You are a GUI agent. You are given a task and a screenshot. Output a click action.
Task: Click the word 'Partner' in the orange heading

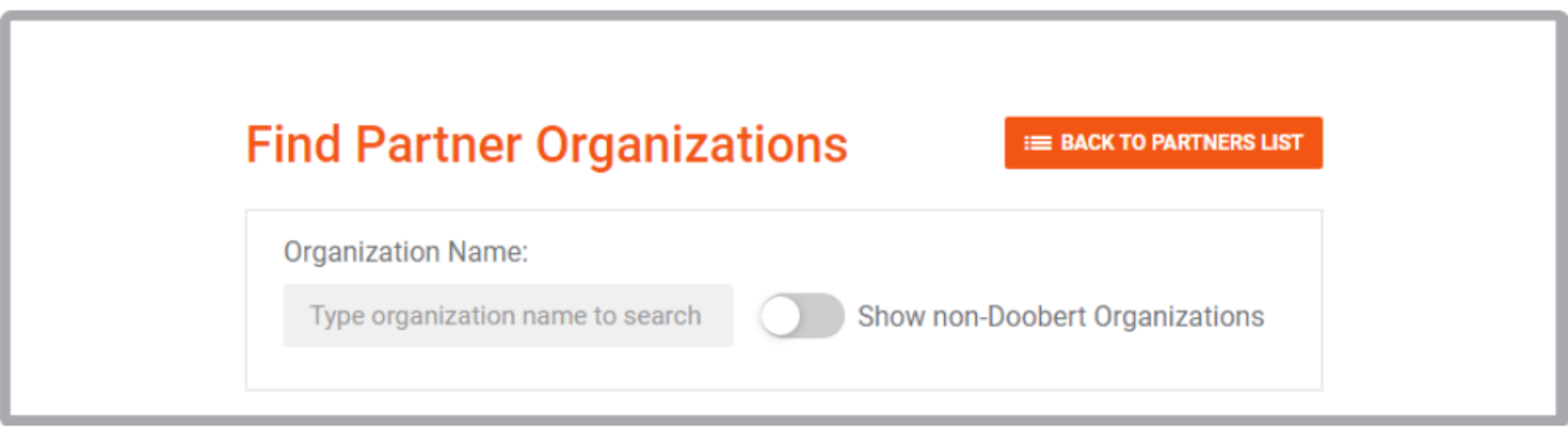point(438,145)
